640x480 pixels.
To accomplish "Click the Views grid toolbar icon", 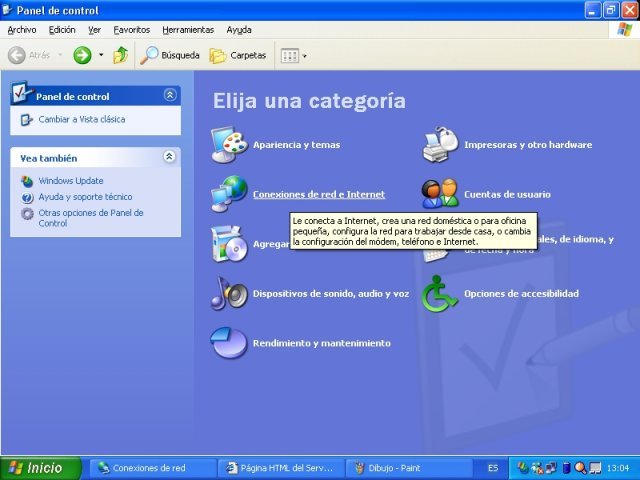I will tap(290, 56).
